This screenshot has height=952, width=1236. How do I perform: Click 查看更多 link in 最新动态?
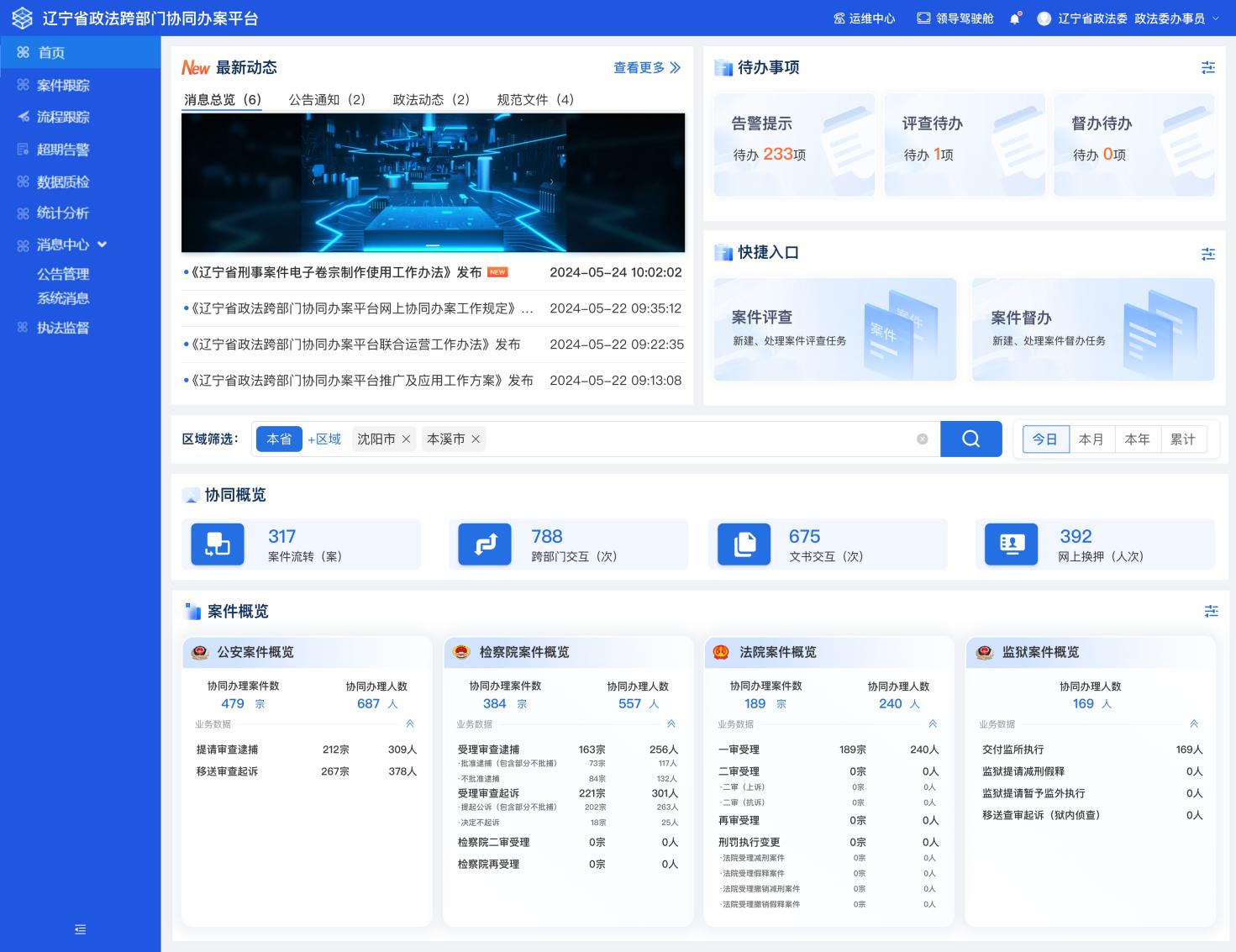[x=646, y=67]
